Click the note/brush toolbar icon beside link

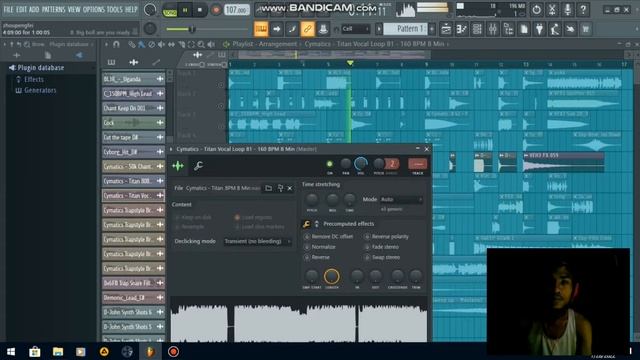click(292, 29)
